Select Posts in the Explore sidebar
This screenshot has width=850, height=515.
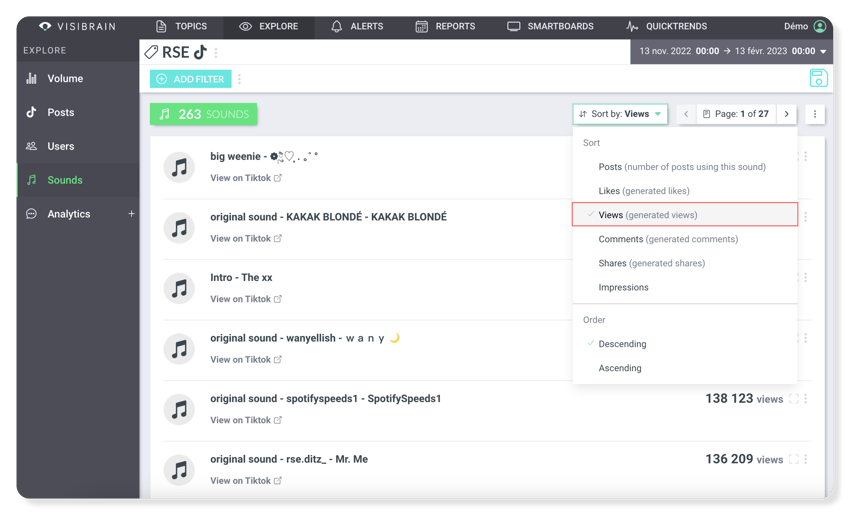(78, 112)
